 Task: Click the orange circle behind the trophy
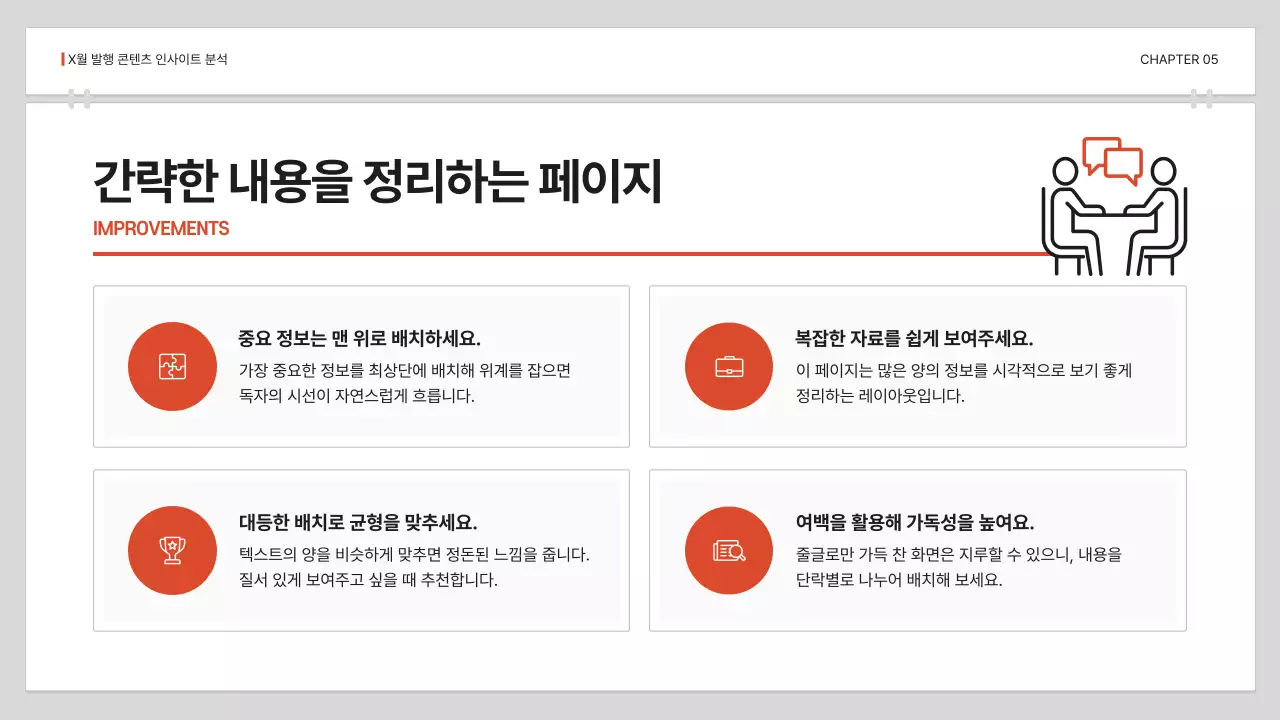172,551
